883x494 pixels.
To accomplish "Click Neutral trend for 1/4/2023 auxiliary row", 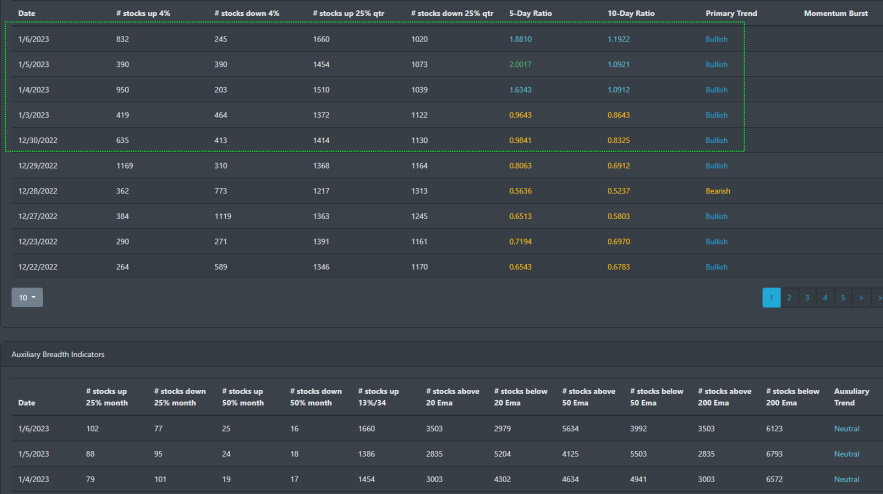I will click(846, 479).
